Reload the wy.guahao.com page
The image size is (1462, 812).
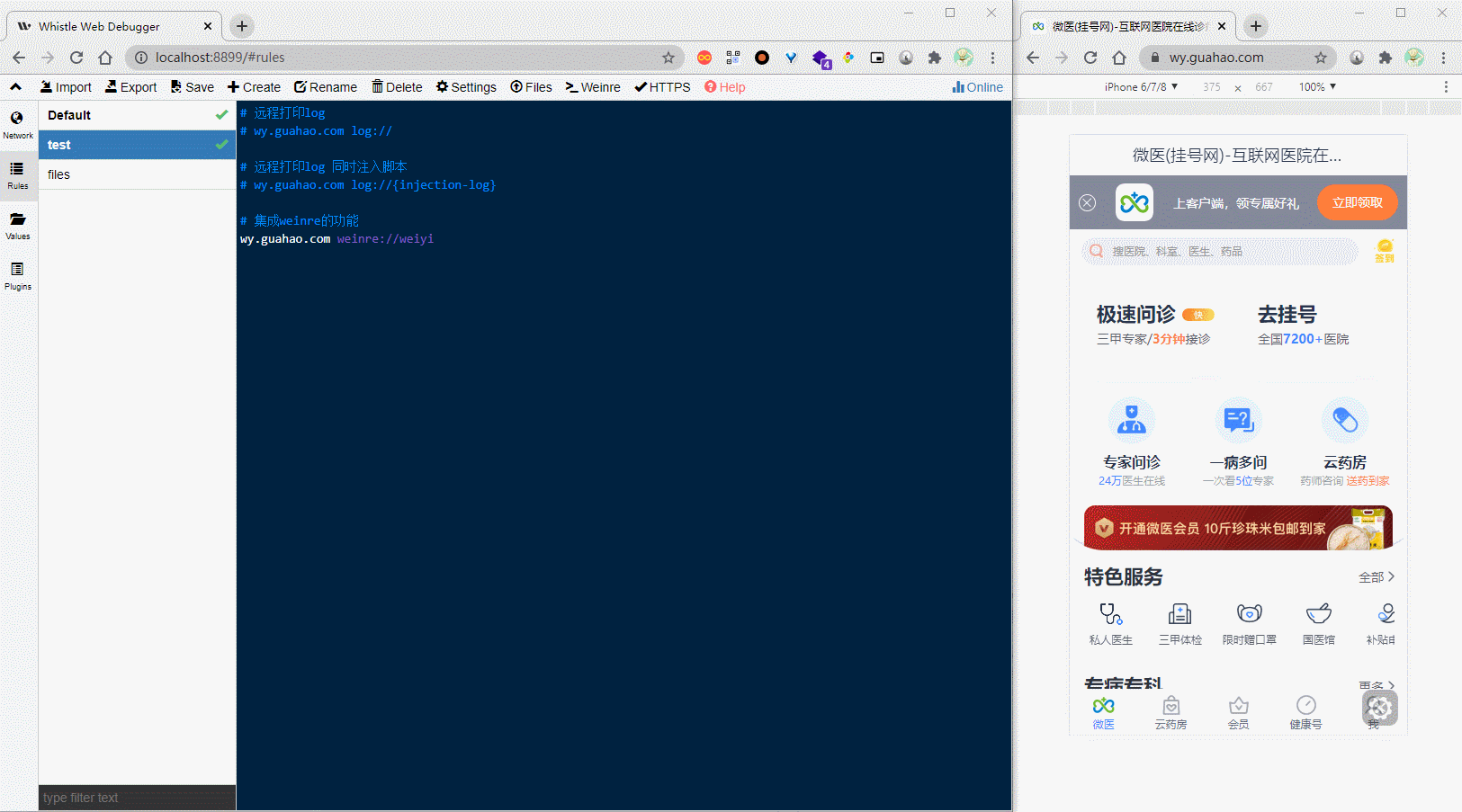1090,58
